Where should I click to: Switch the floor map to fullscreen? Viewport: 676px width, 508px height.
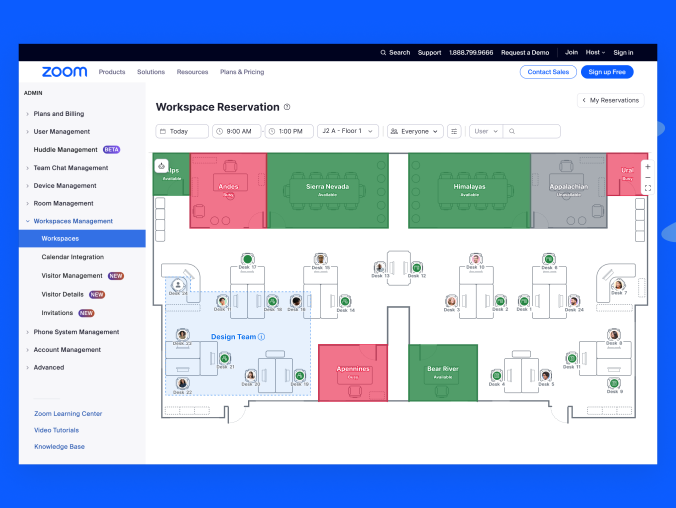647,188
